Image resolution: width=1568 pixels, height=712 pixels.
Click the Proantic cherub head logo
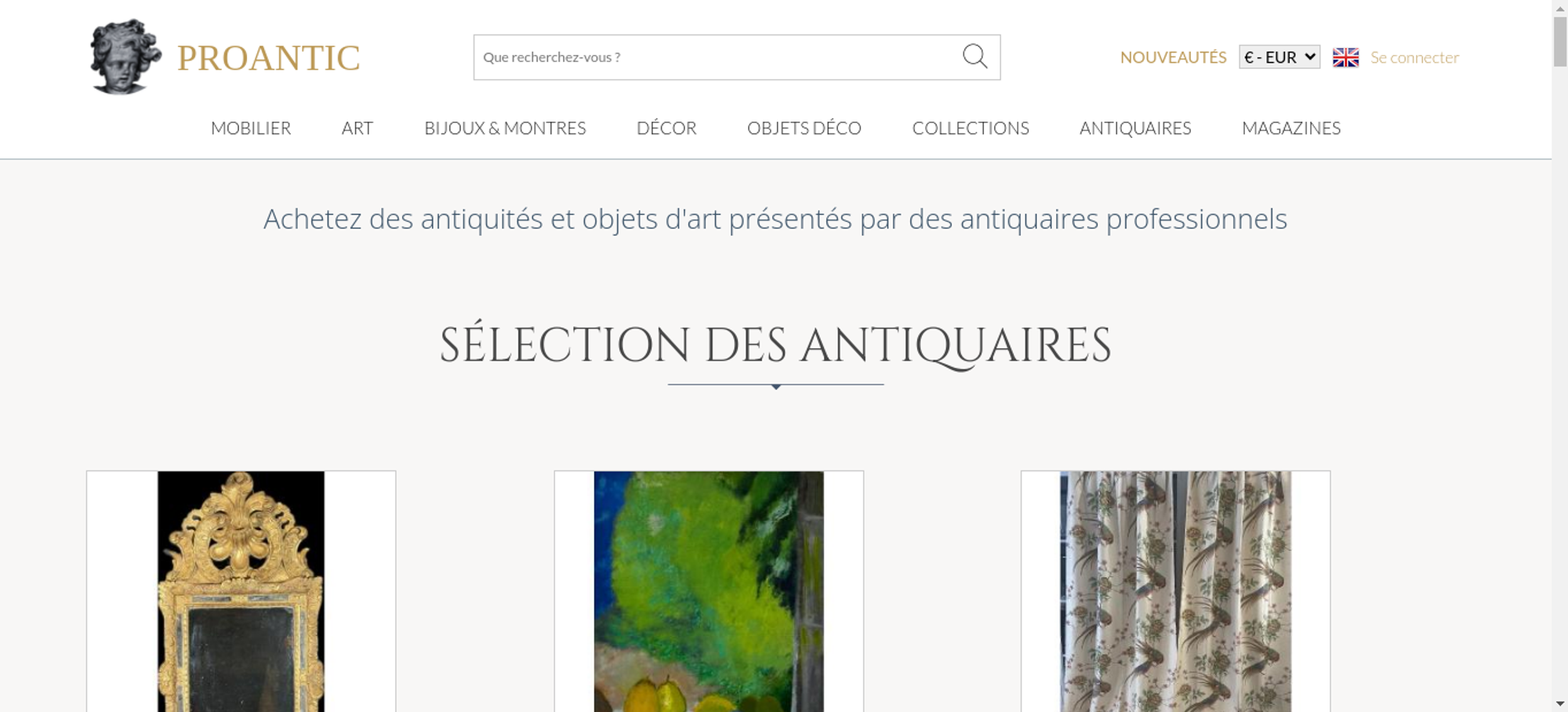[x=125, y=56]
